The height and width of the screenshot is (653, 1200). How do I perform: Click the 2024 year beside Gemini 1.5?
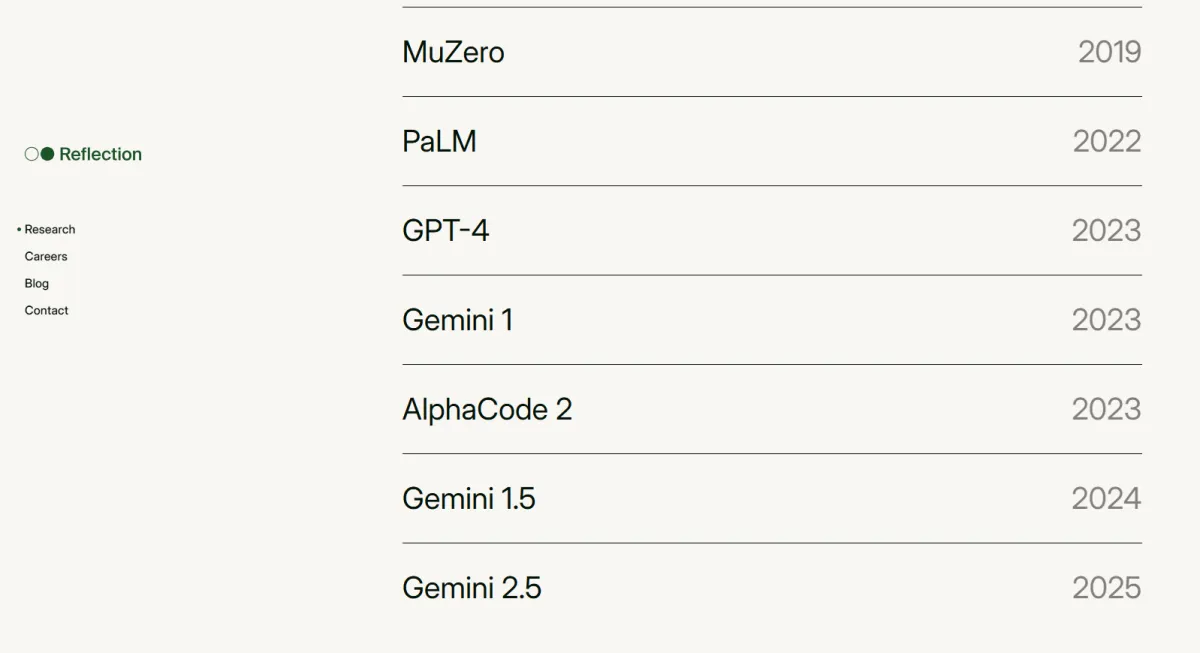[1106, 498]
